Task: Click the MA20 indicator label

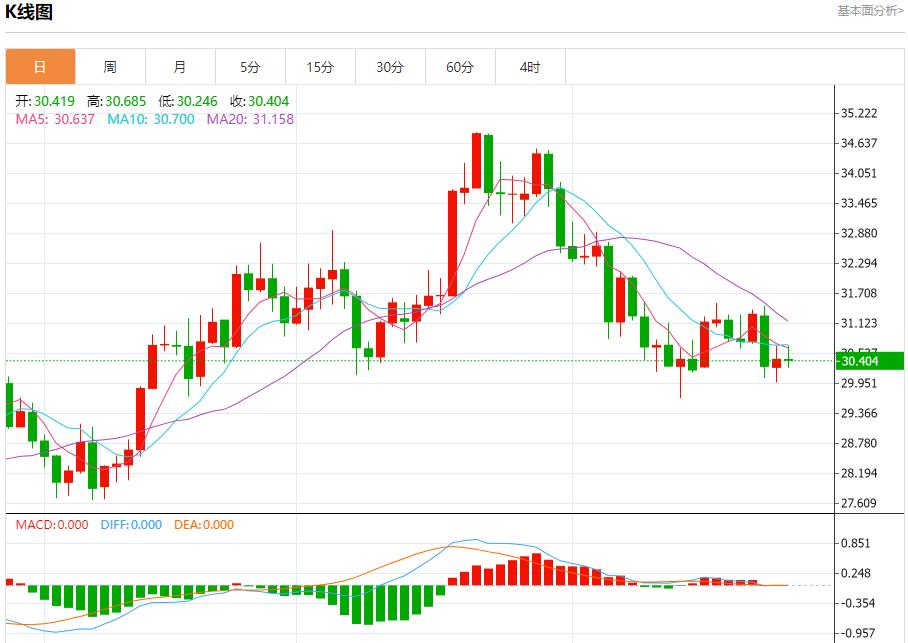Action: (250, 119)
